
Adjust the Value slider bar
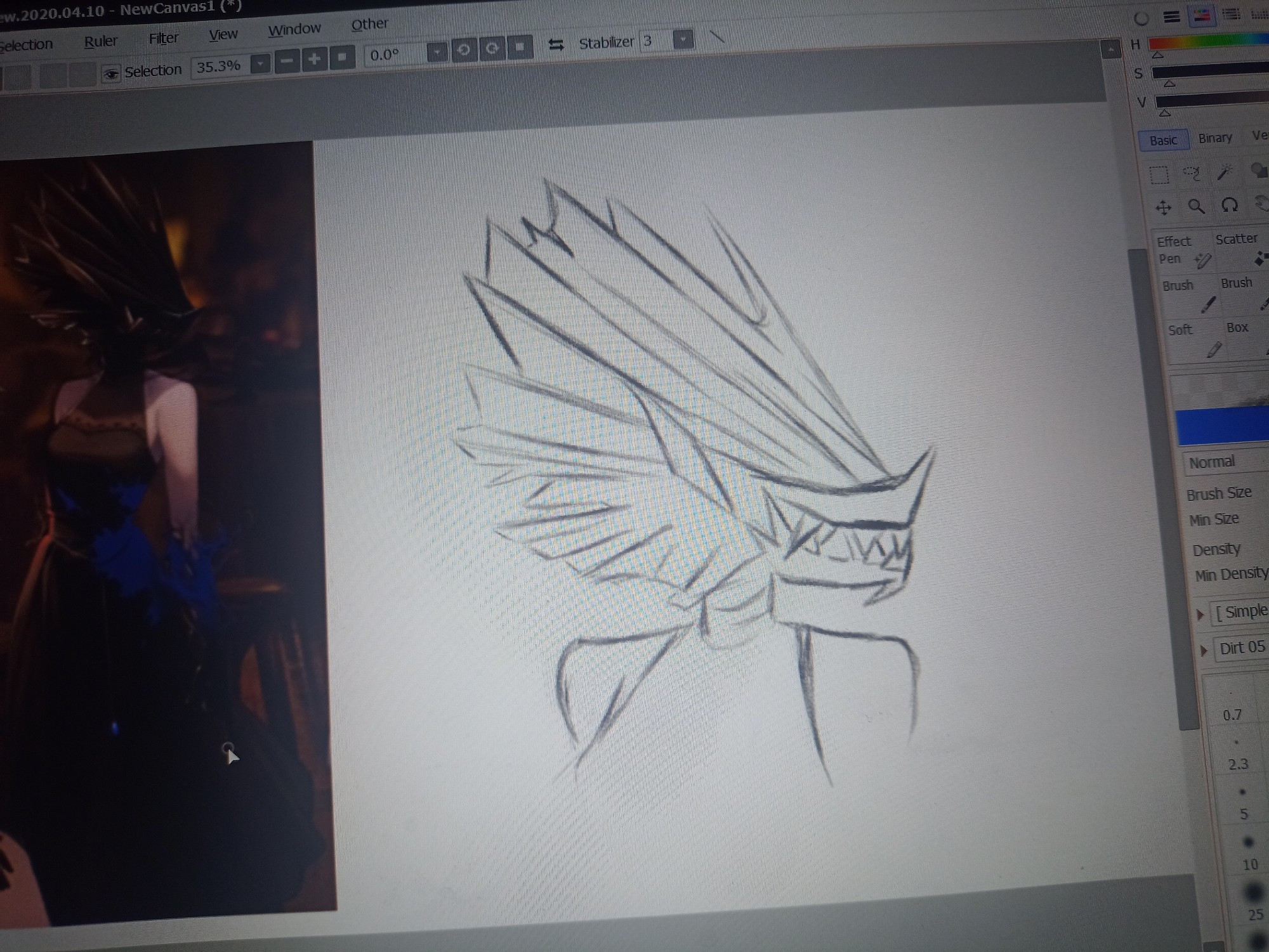pos(1212,100)
